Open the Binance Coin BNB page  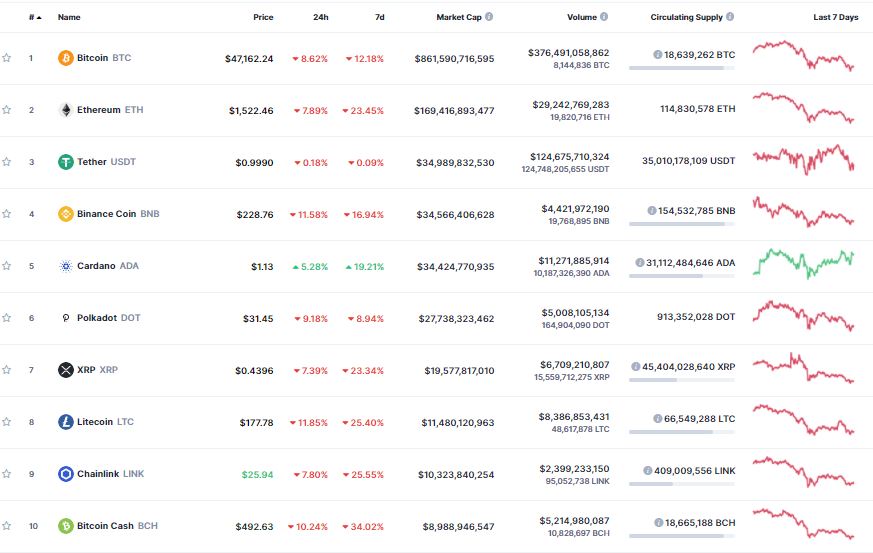(118, 214)
